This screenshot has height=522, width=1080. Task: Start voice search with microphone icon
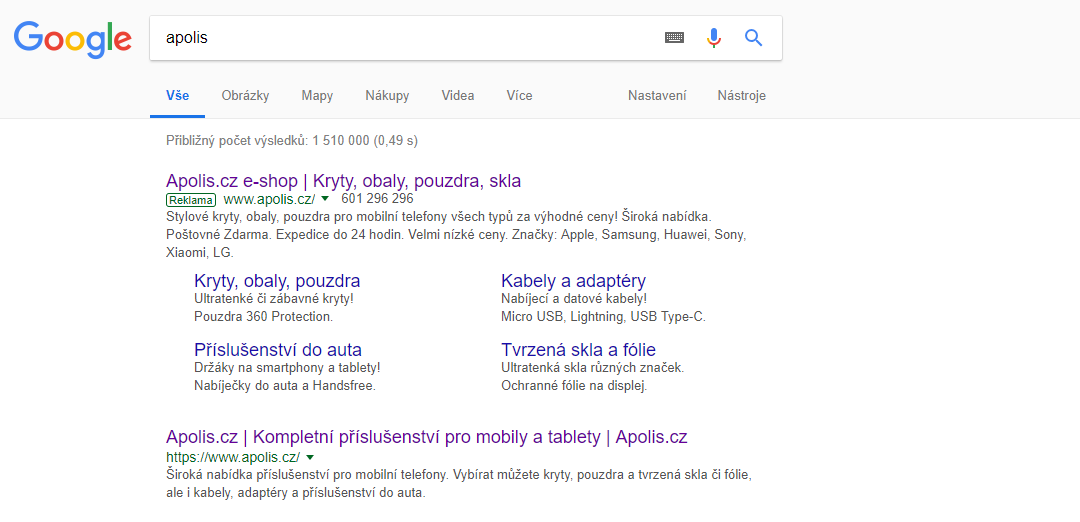(x=714, y=38)
